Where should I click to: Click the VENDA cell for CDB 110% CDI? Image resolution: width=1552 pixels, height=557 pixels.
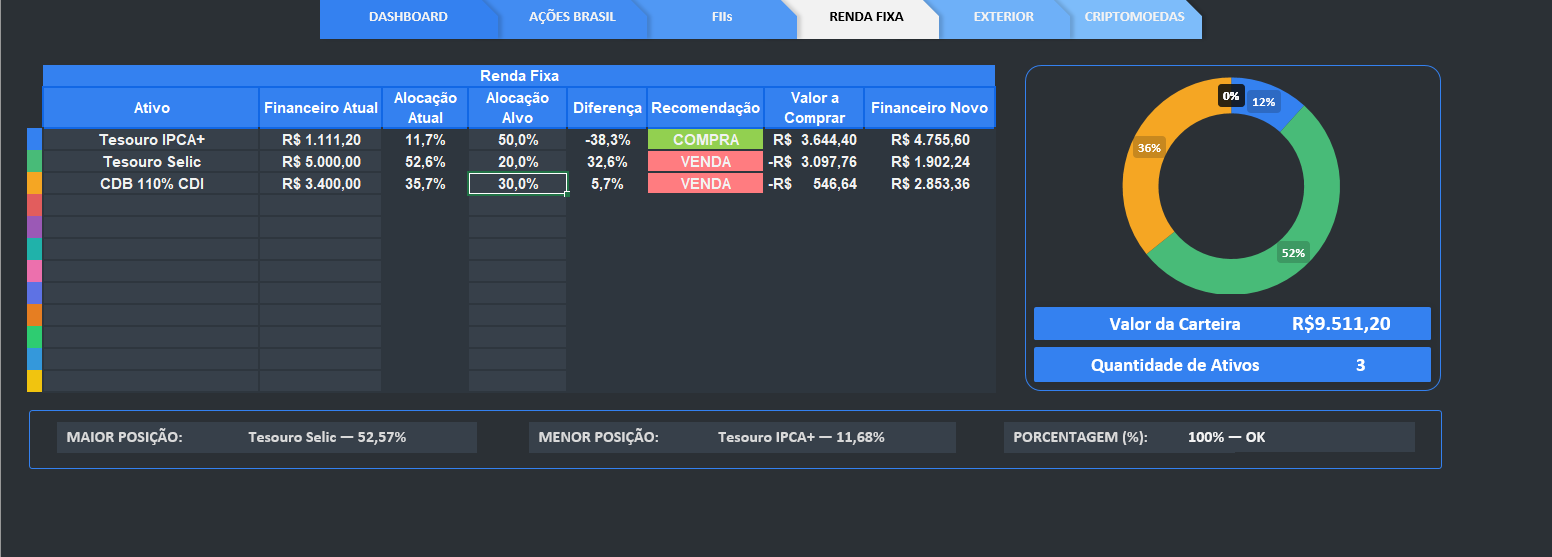705,184
